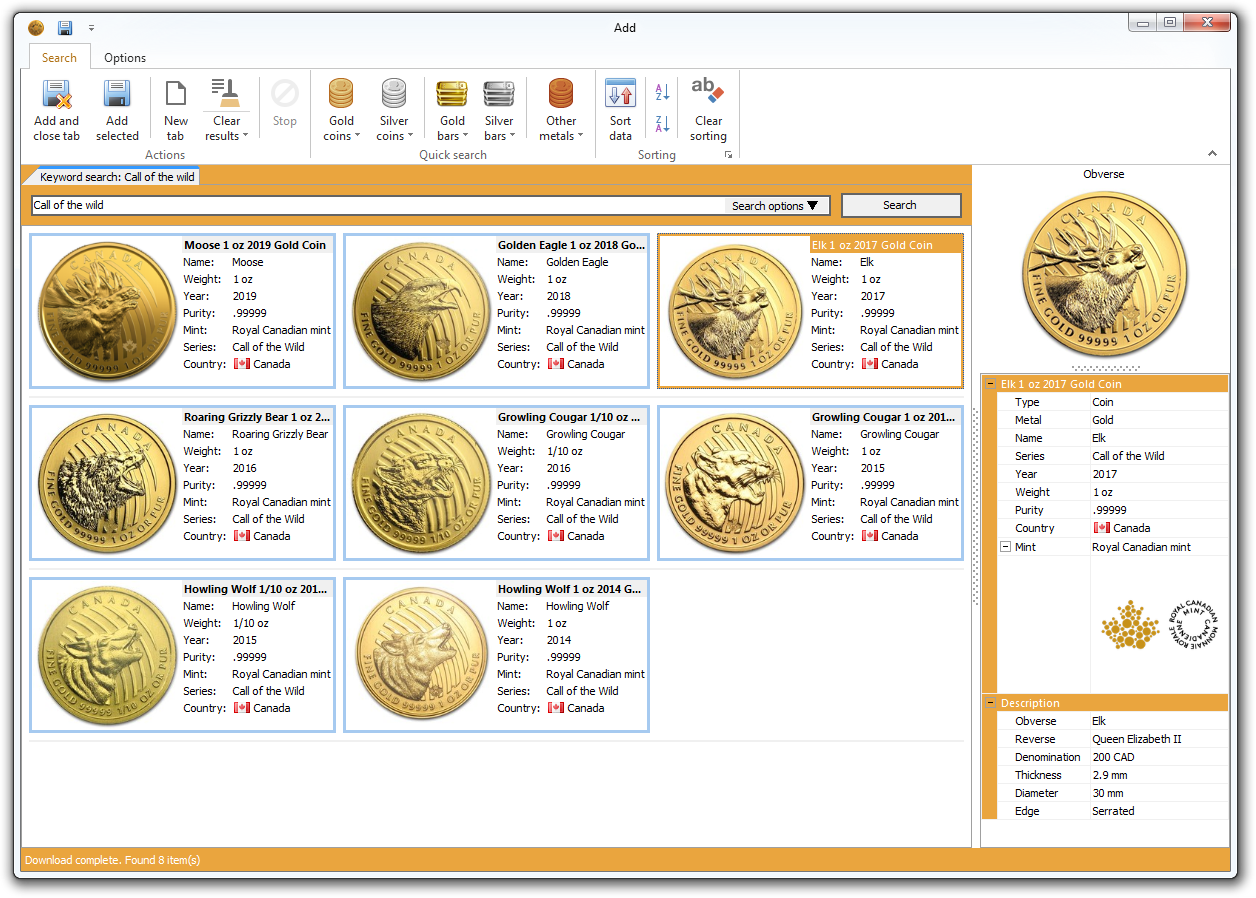
Task: Expand the Search options dropdown
Action: click(x=778, y=206)
